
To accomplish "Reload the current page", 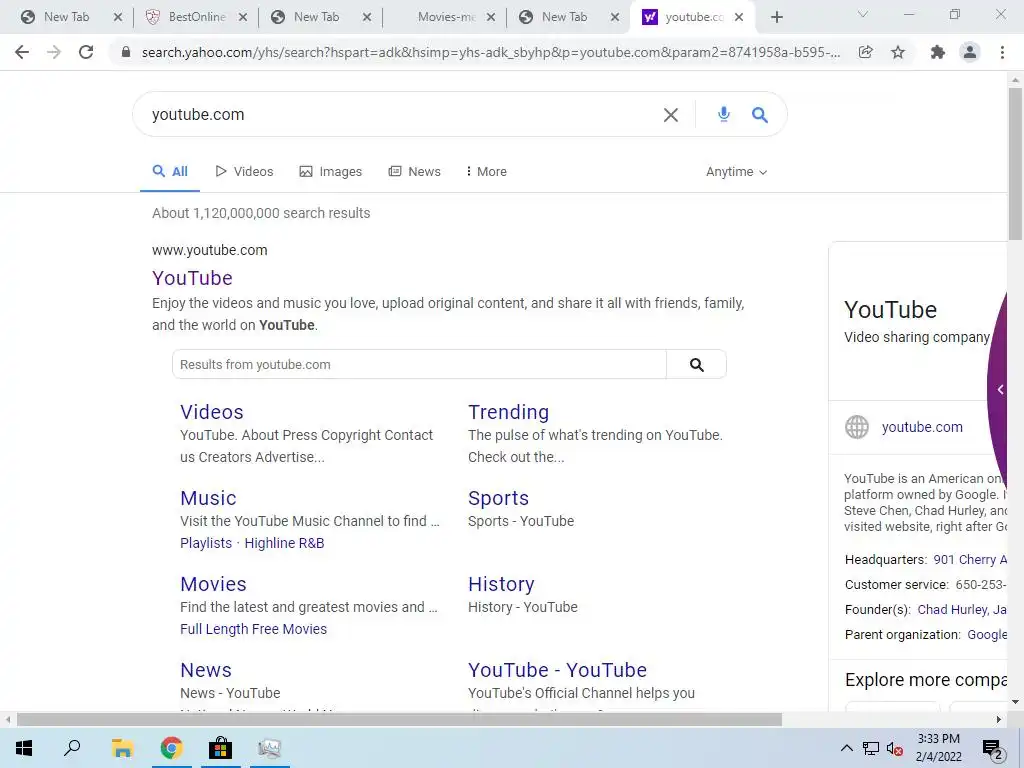I will coord(86,52).
